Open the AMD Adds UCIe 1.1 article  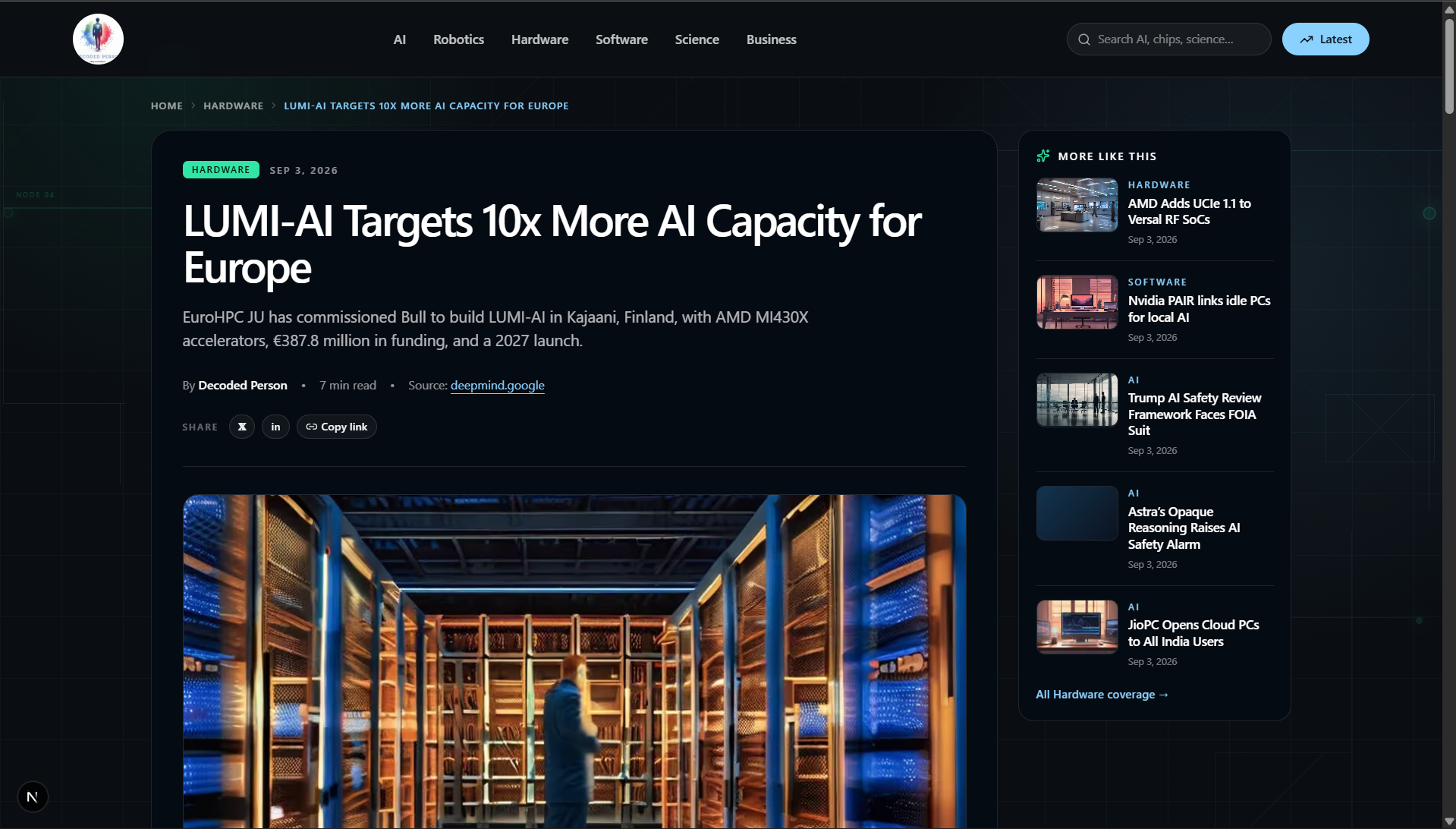1189,211
